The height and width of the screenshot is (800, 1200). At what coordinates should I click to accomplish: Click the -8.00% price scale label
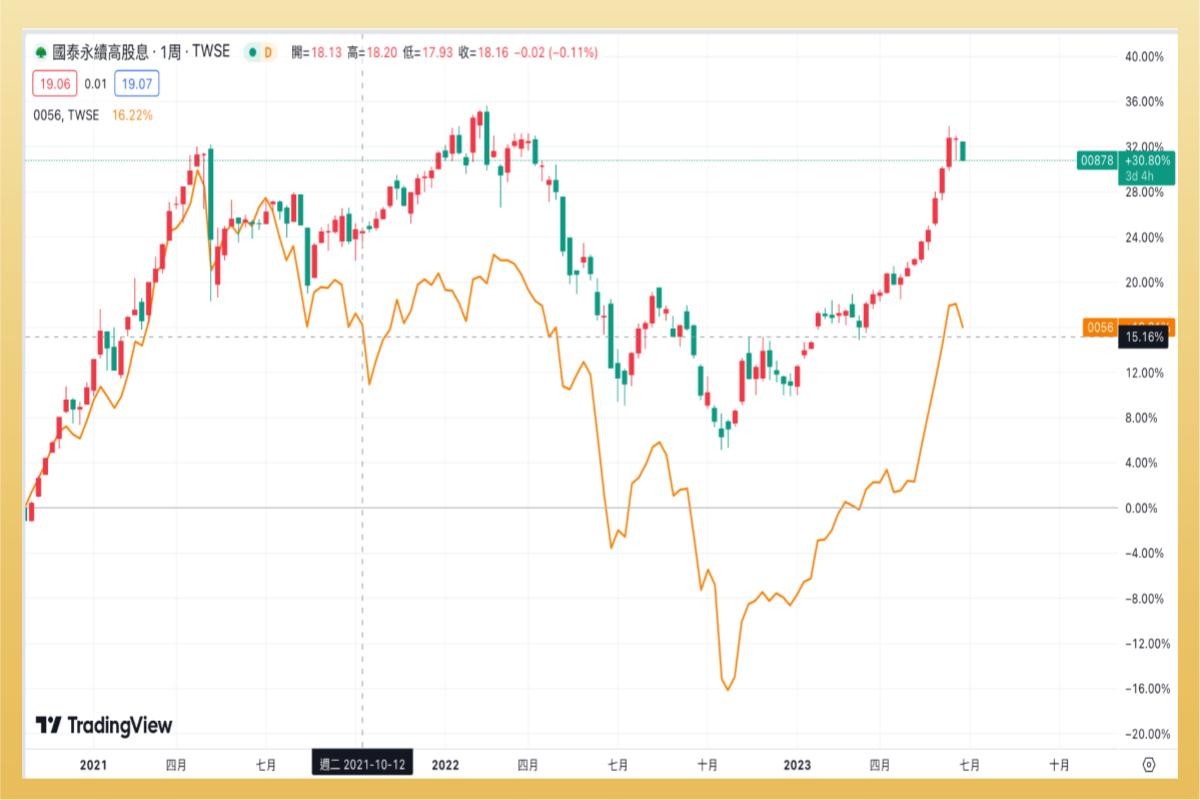pos(1145,599)
